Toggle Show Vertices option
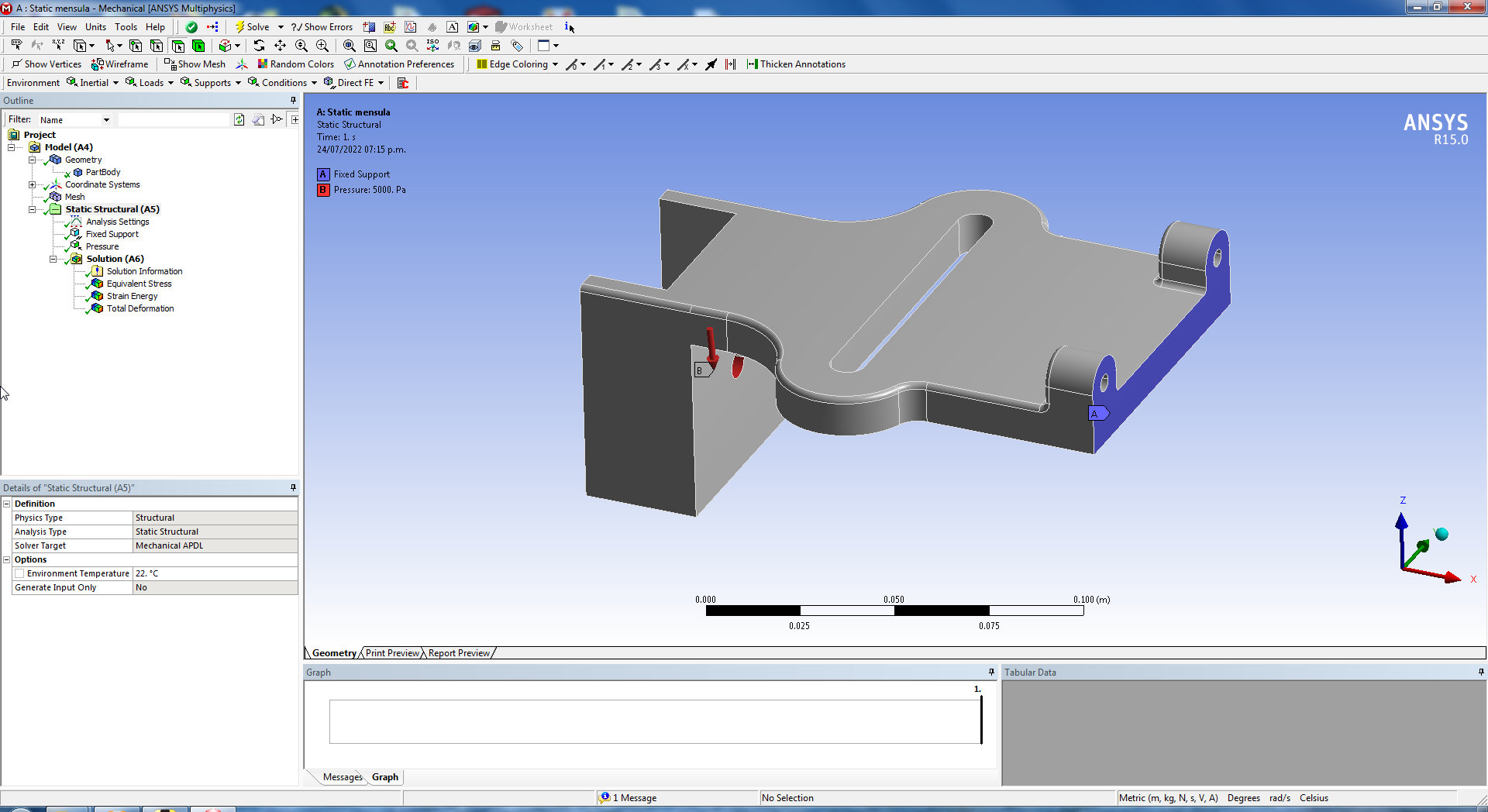This screenshot has height=812, width=1488. pos(46,64)
